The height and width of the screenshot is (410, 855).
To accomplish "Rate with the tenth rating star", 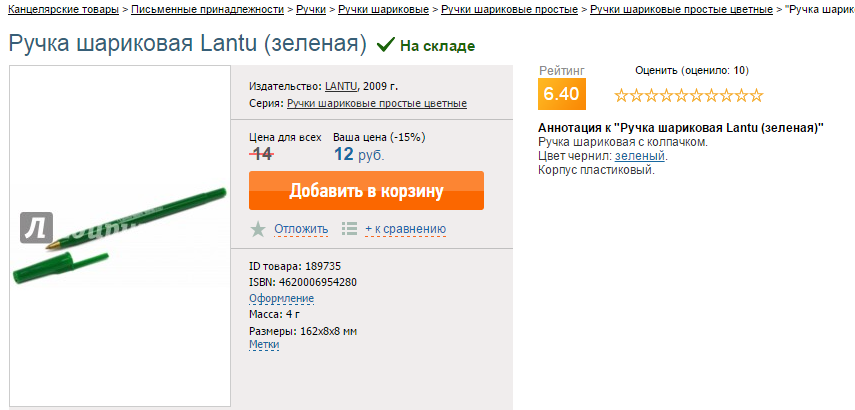I will [x=756, y=96].
